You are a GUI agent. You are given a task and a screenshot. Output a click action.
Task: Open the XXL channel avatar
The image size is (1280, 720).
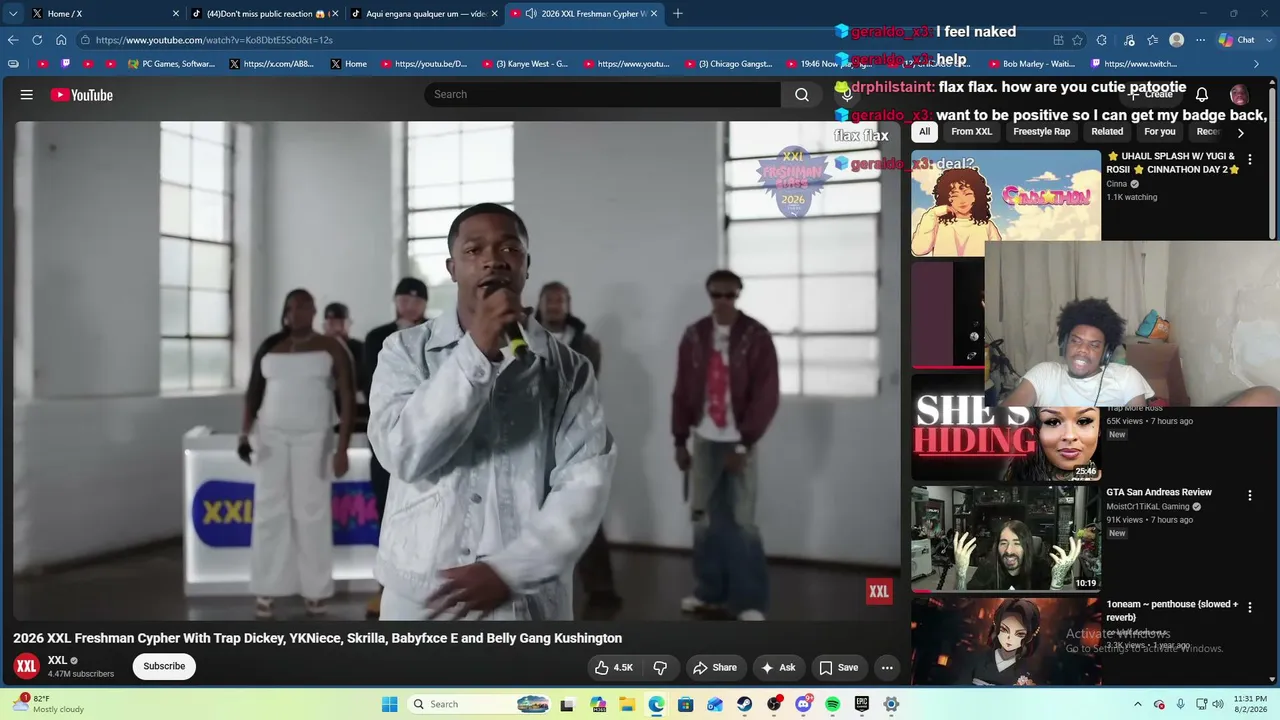coord(26,666)
